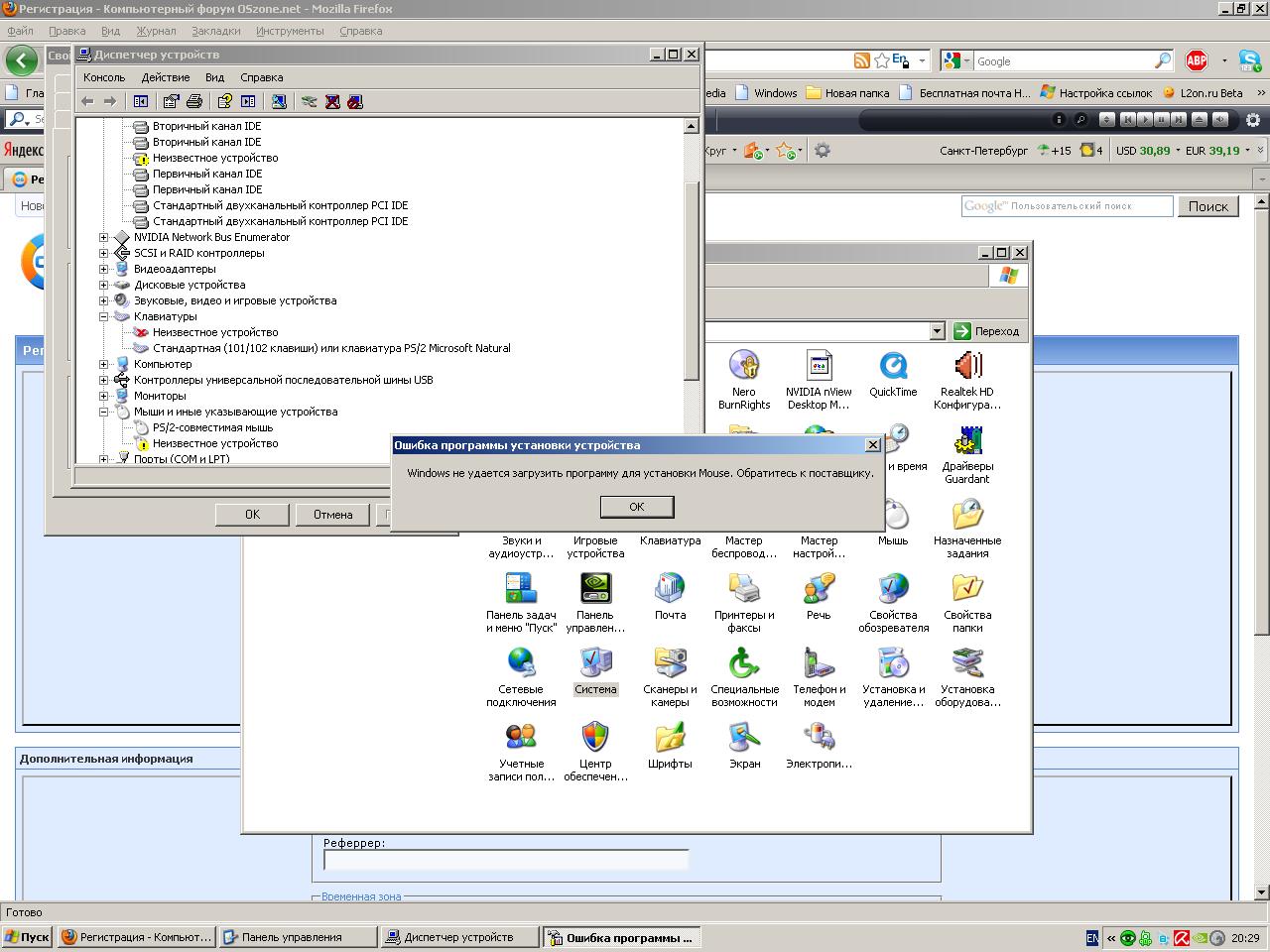This screenshot has height=952, width=1270.
Task: Switch to Панель управления taskbar button
Action: point(298,937)
